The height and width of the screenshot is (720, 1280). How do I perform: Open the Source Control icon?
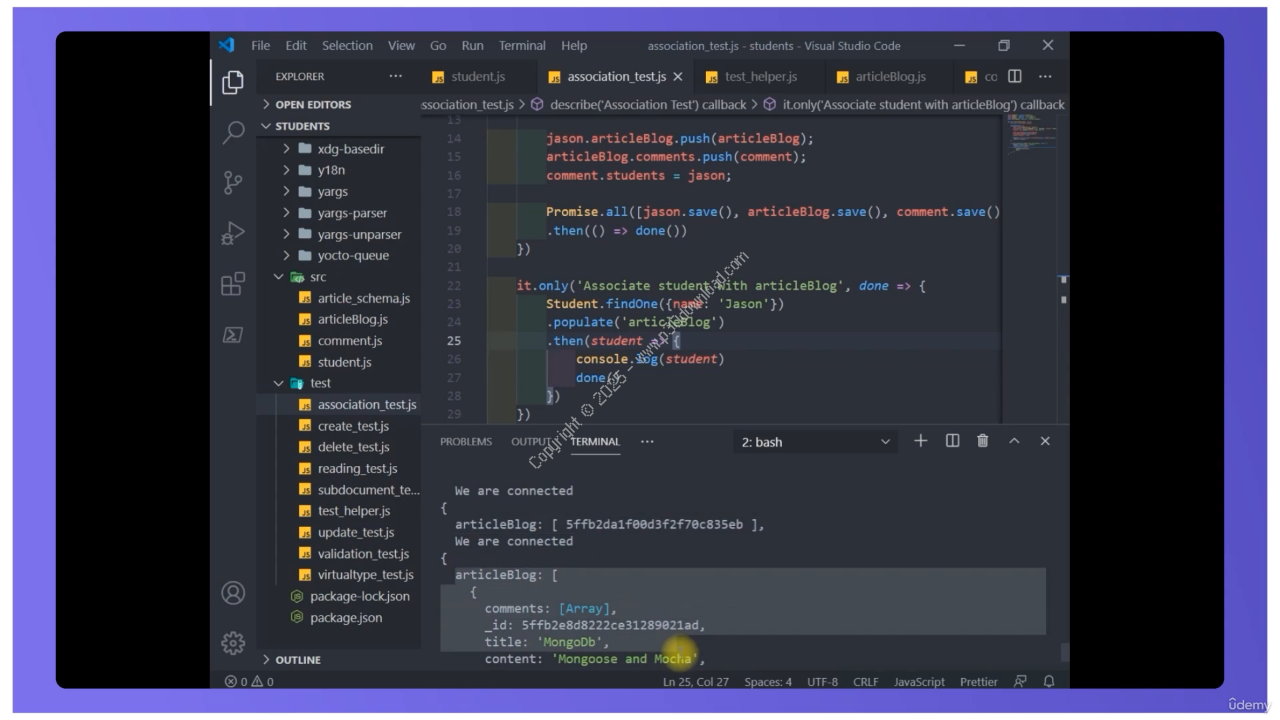point(233,183)
